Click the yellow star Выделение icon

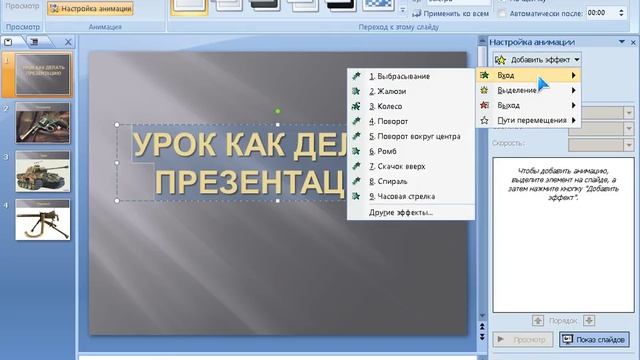point(484,90)
